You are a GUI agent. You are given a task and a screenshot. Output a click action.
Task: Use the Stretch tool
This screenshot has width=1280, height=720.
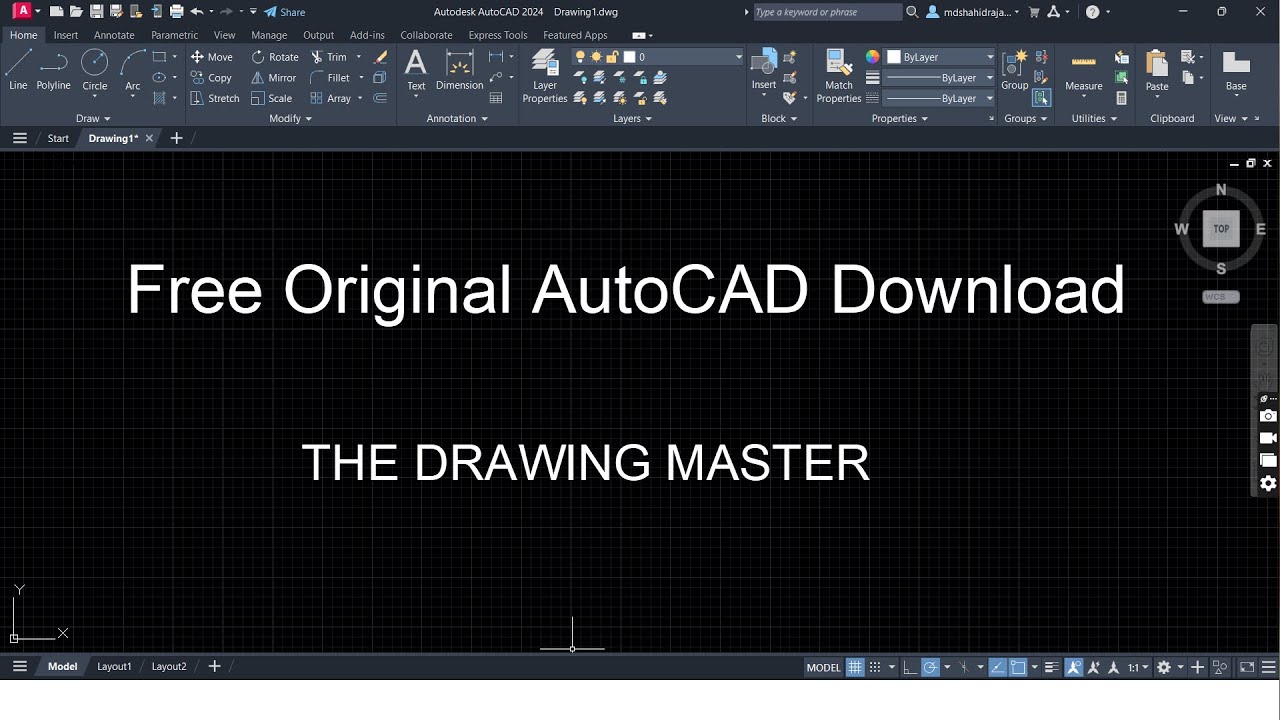(215, 98)
